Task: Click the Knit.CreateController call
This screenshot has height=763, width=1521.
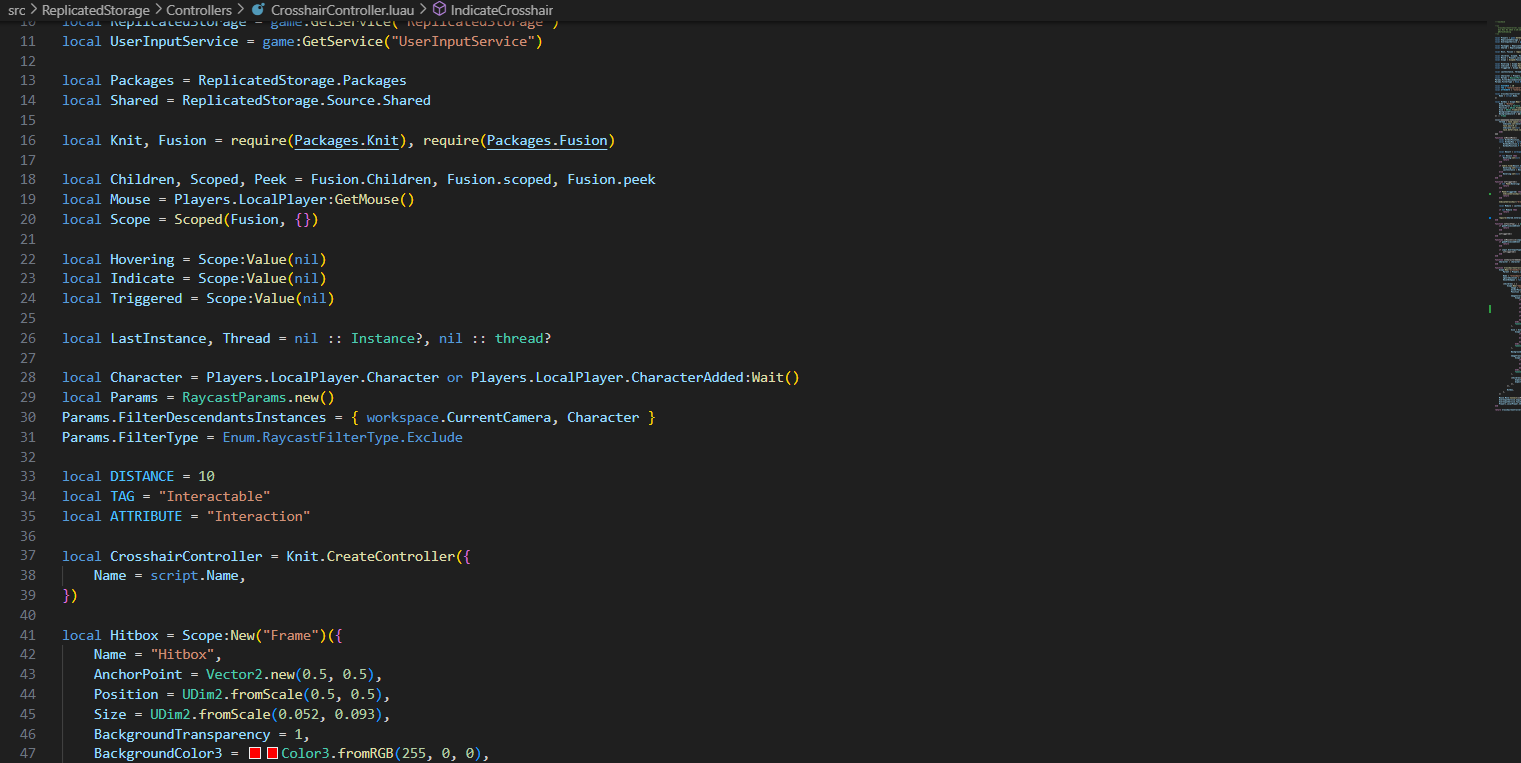Action: tap(370, 556)
